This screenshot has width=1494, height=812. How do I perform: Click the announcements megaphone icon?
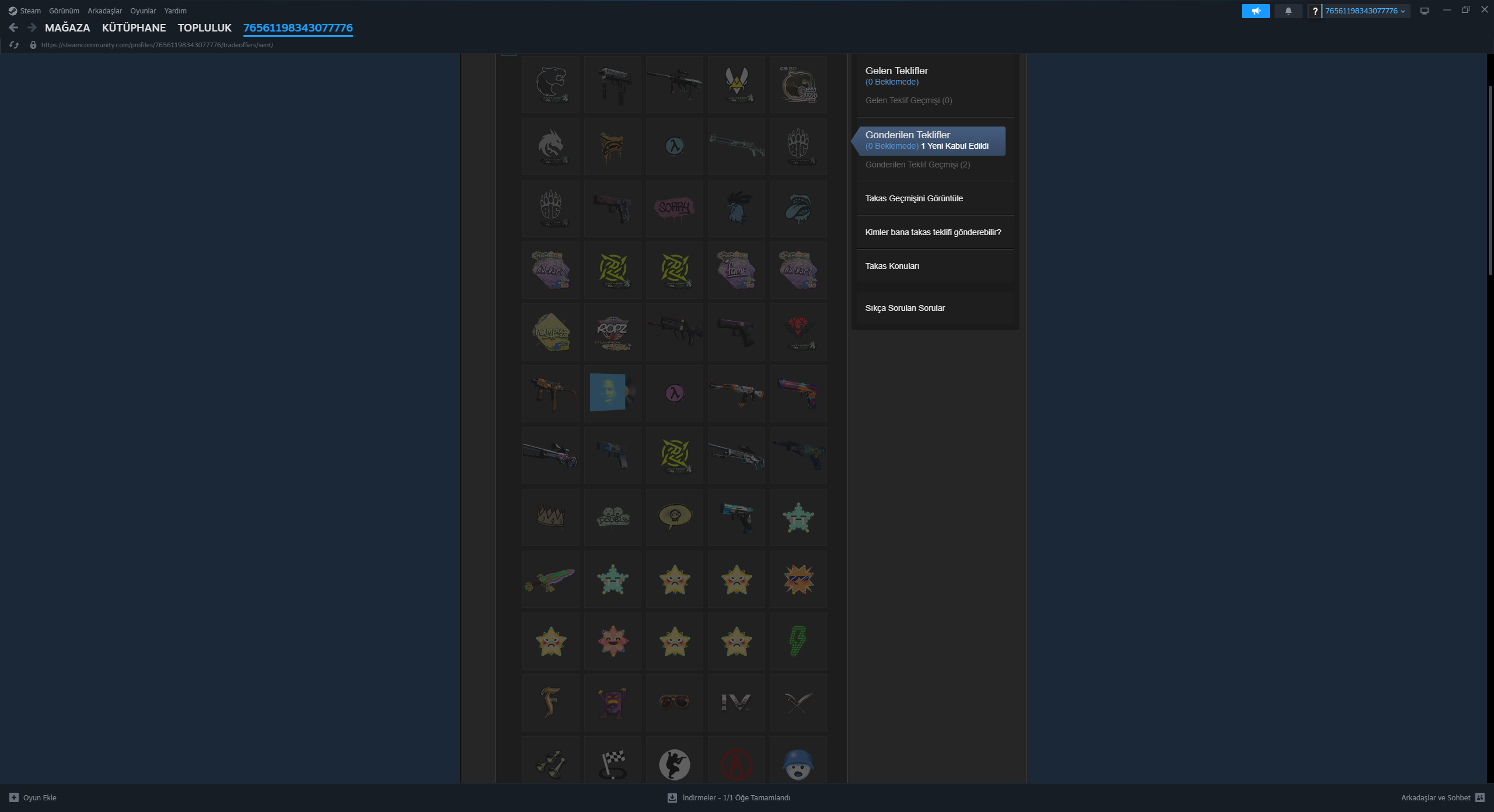point(1255,11)
